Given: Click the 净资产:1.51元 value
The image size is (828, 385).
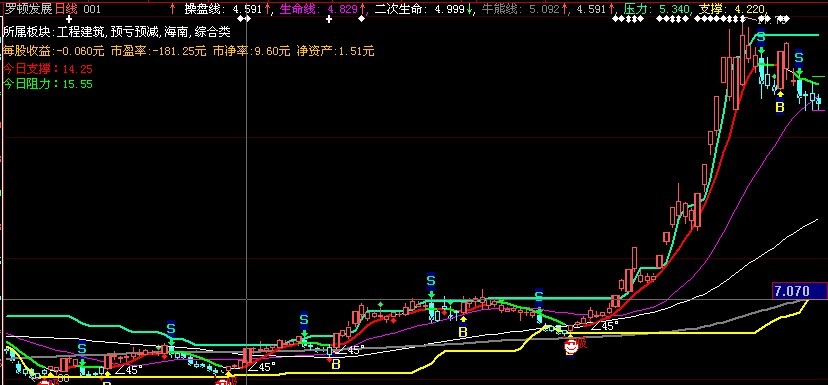Looking at the screenshot, I should coord(335,51).
